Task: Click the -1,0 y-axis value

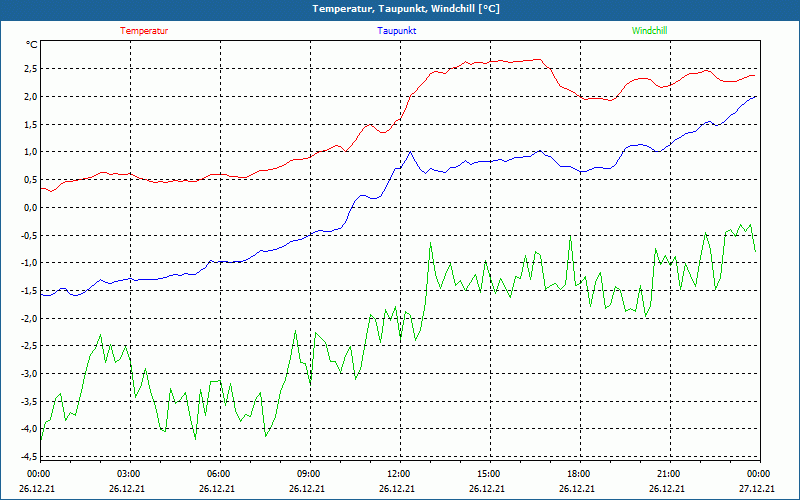Action: point(28,263)
